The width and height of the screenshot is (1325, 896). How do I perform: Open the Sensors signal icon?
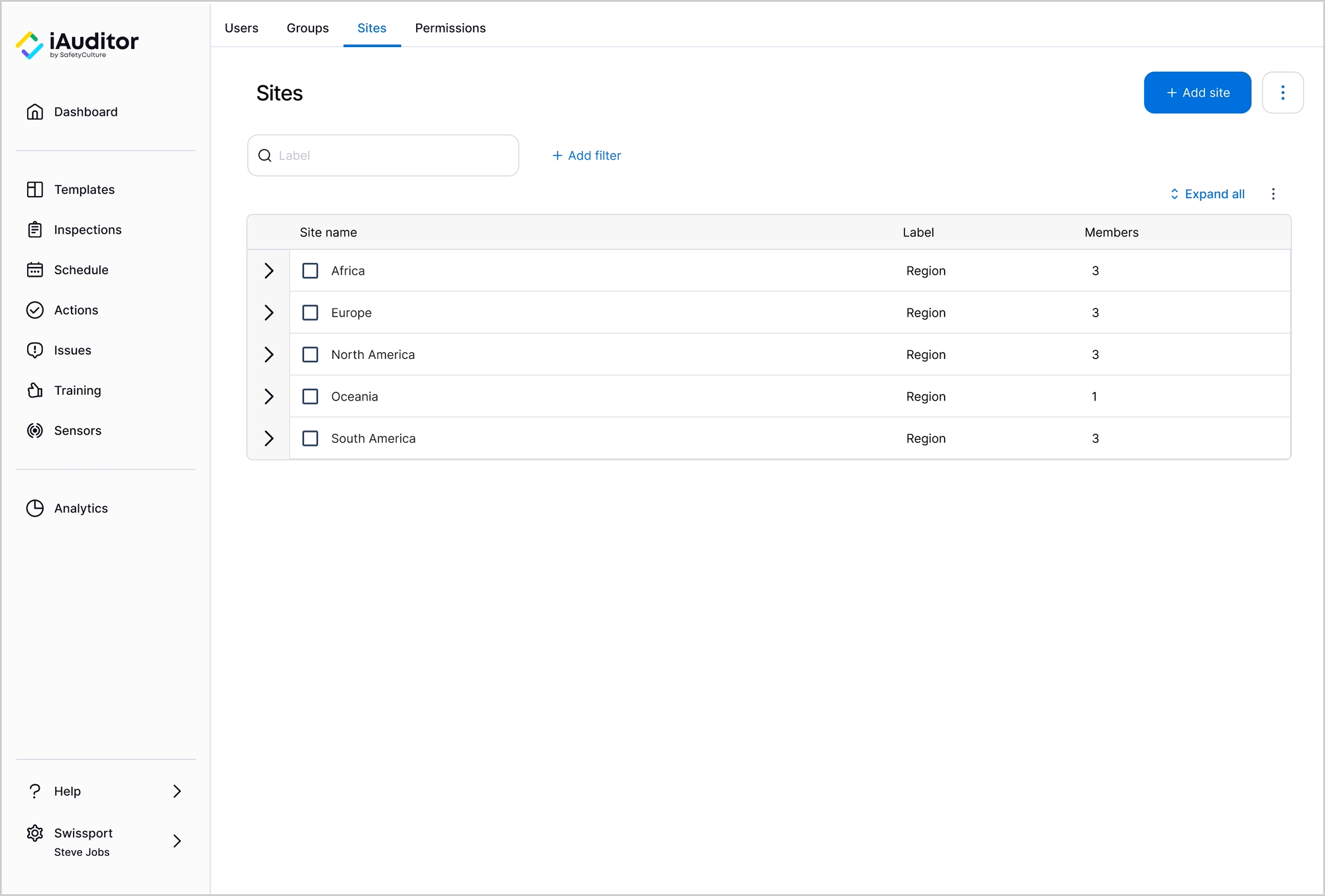pyautogui.click(x=35, y=430)
